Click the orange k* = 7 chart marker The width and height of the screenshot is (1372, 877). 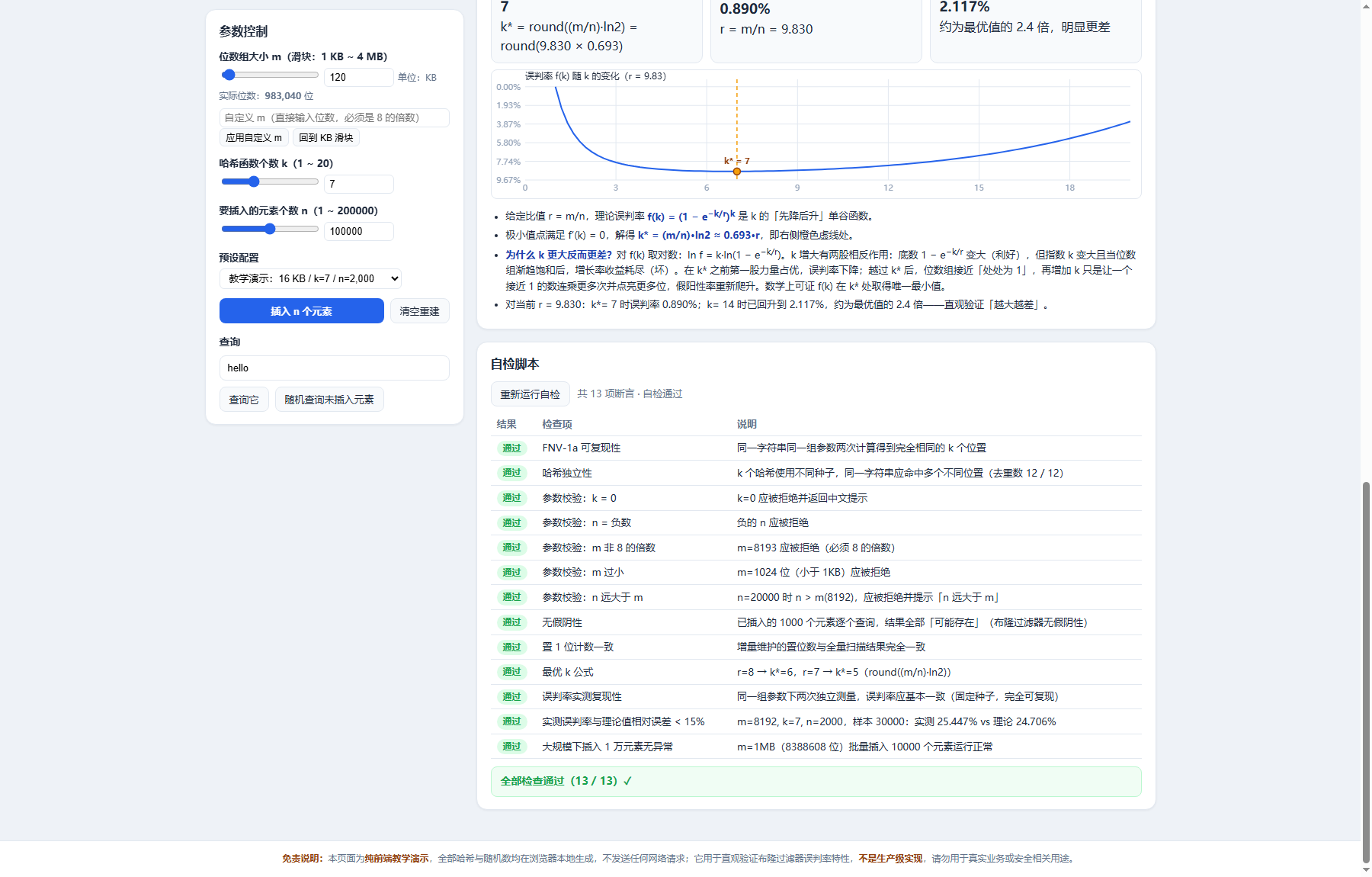point(737,172)
